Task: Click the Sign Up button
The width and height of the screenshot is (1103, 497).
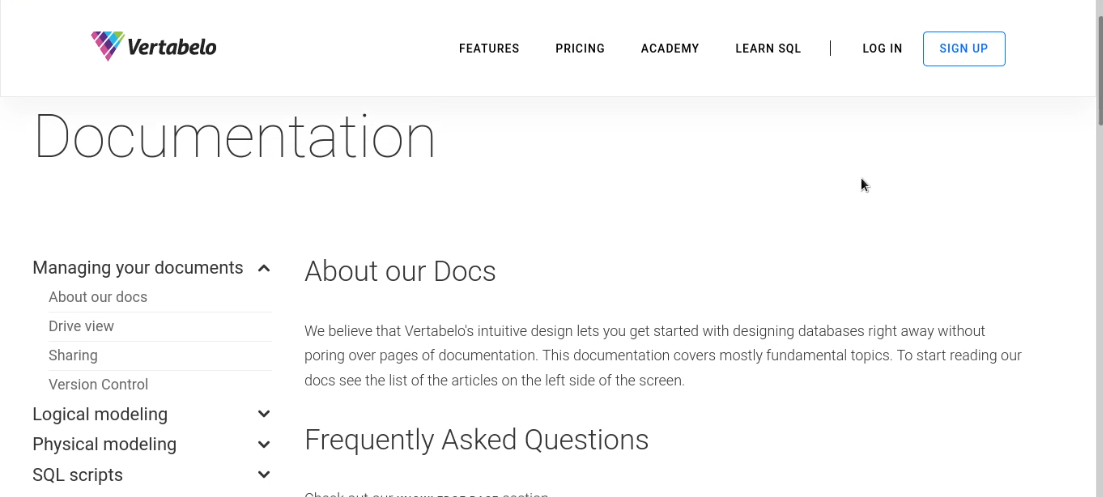Action: pyautogui.click(x=964, y=49)
